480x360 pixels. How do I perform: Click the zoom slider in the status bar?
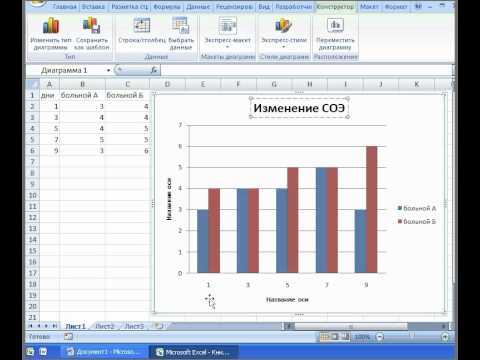pyautogui.click(x=412, y=337)
